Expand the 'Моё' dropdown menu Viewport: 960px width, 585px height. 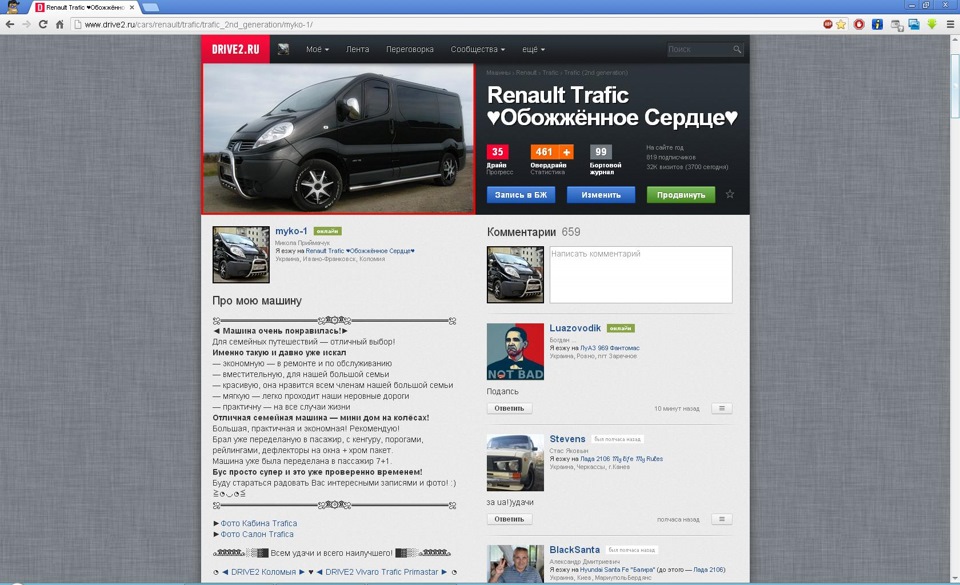317,49
